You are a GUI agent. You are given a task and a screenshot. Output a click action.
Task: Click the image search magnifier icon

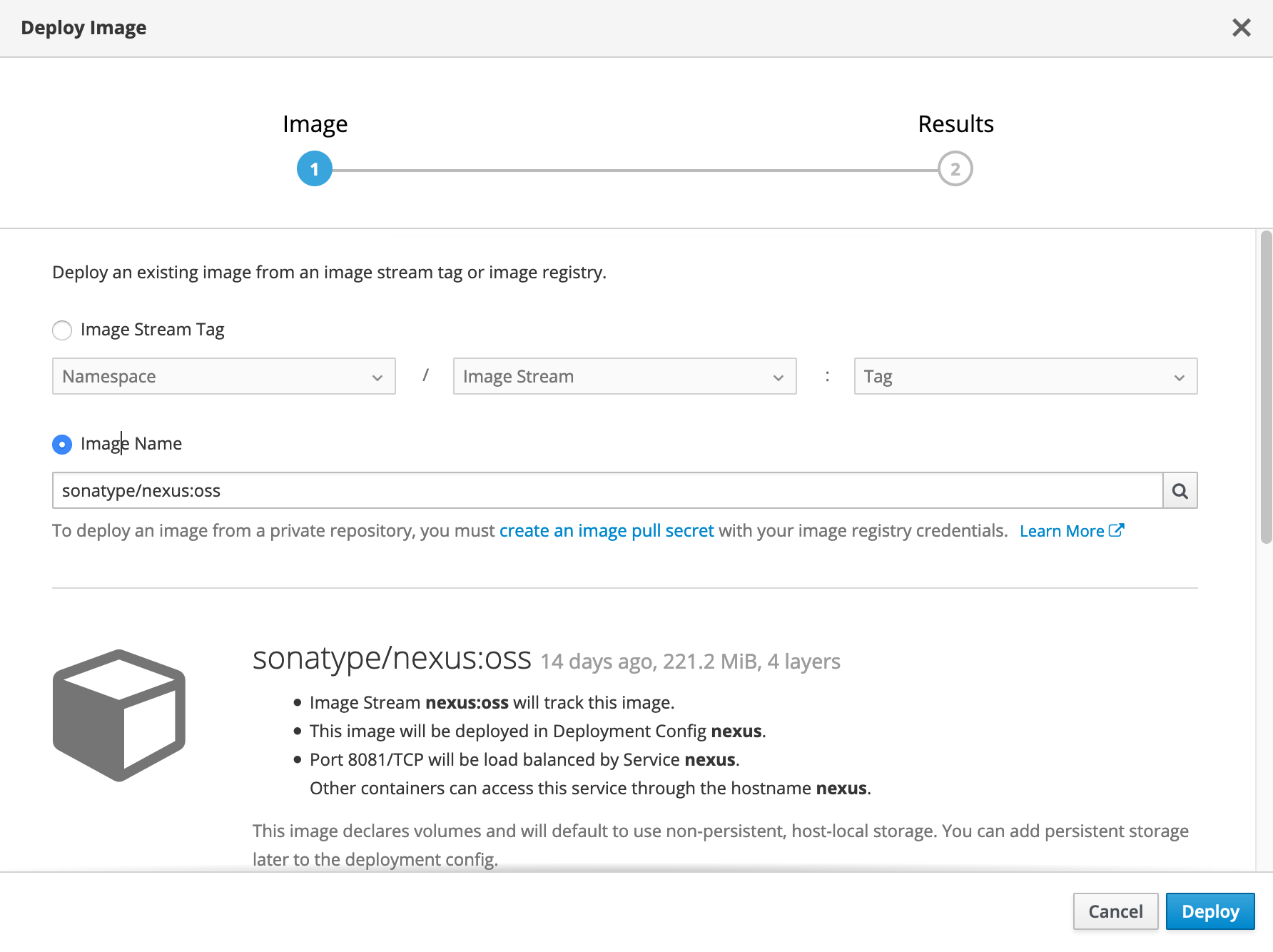[1180, 491]
